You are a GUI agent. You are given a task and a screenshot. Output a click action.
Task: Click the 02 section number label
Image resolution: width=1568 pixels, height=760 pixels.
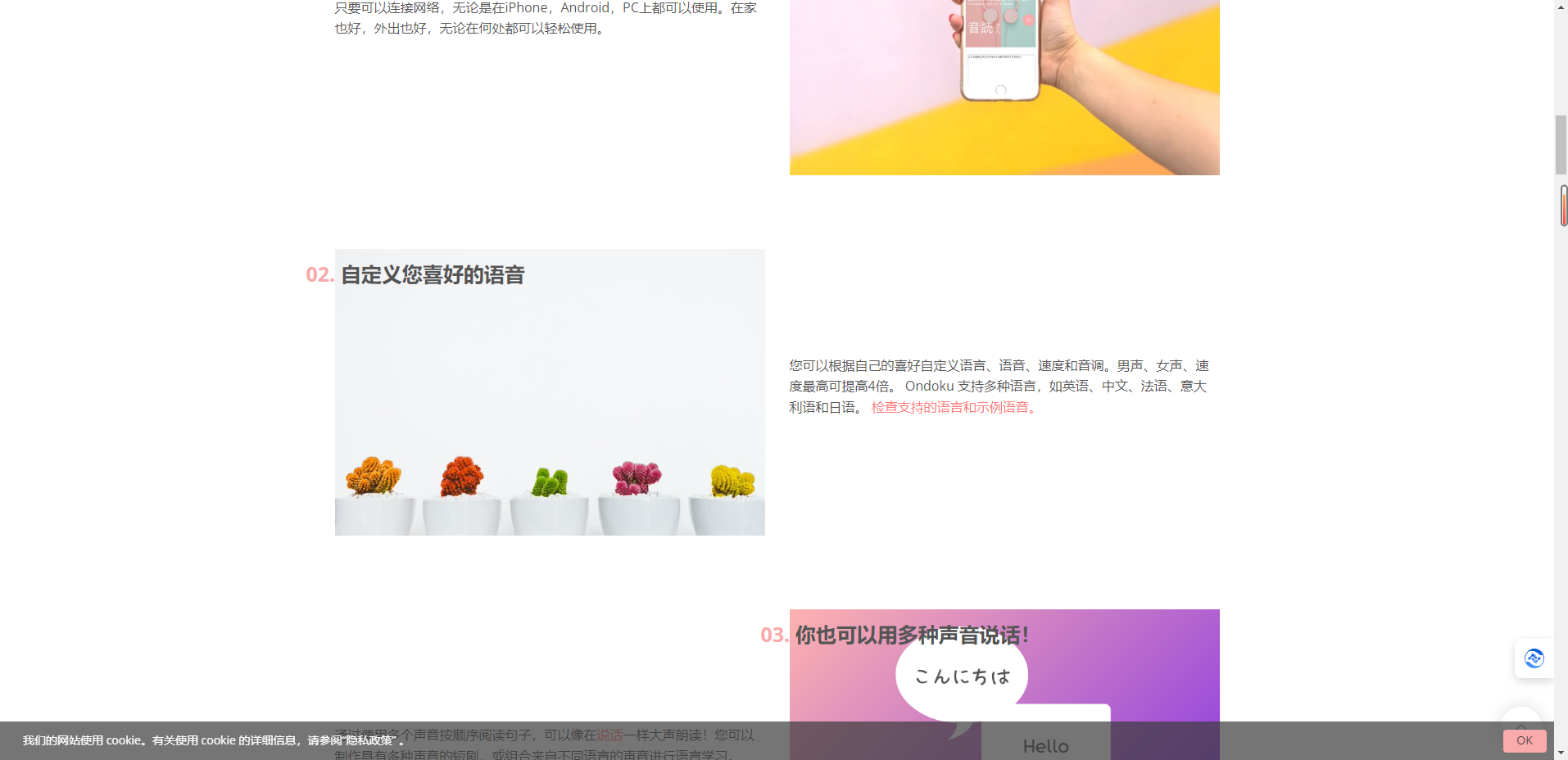[x=318, y=274]
